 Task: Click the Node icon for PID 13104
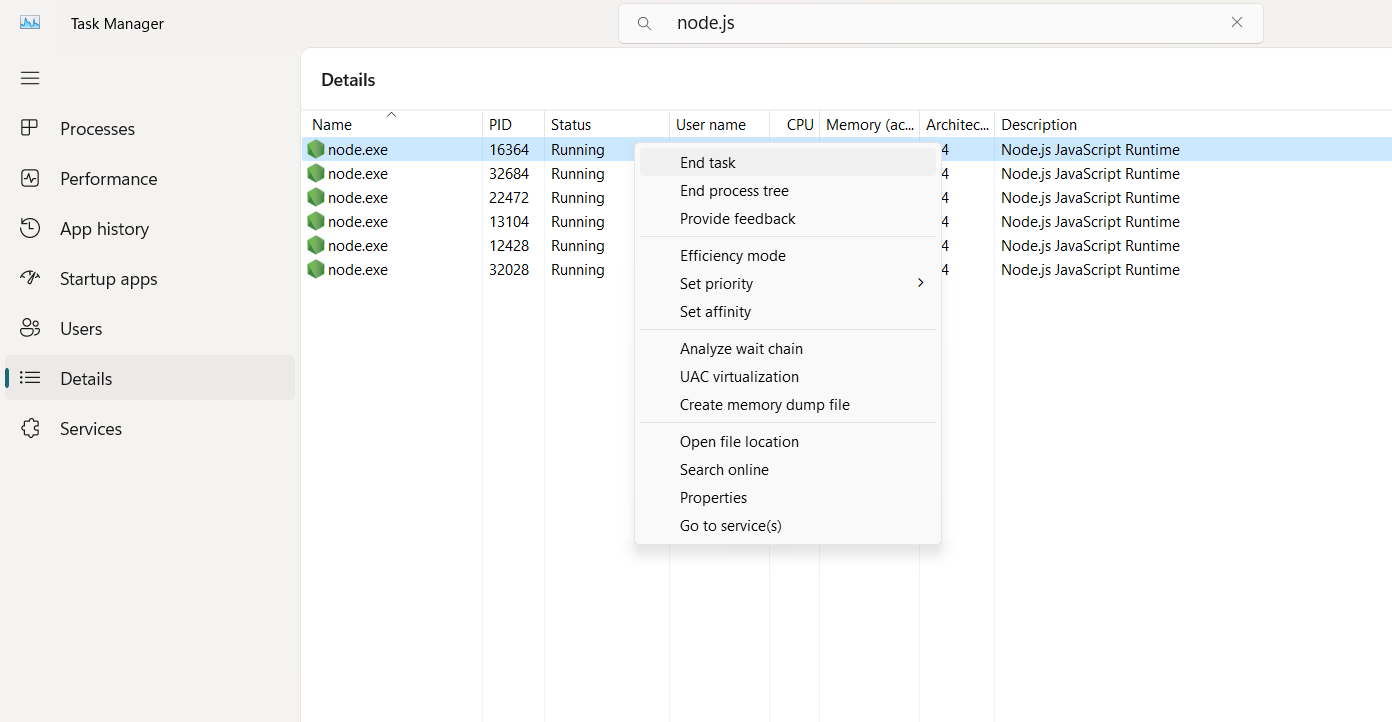pos(316,221)
